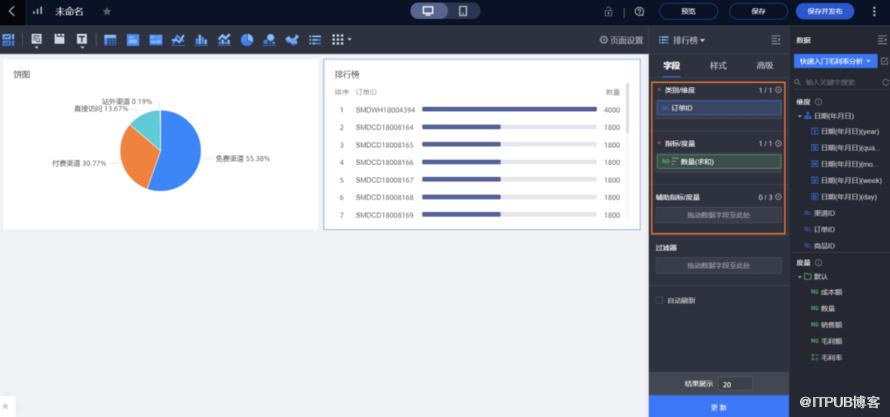Open 页面设置 page settings
This screenshot has width=890, height=417.
(622, 40)
